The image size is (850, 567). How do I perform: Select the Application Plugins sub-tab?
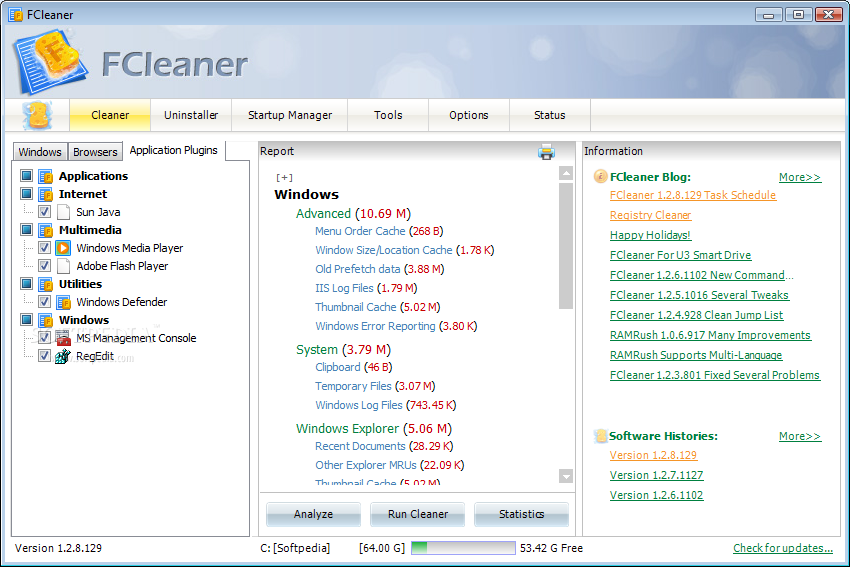click(x=173, y=151)
